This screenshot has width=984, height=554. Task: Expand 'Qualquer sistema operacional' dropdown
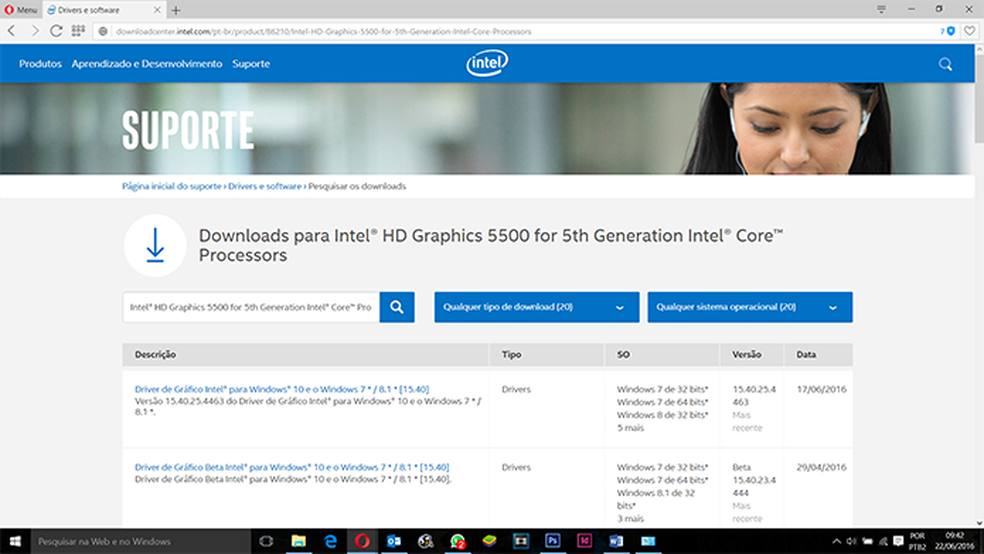(x=750, y=307)
